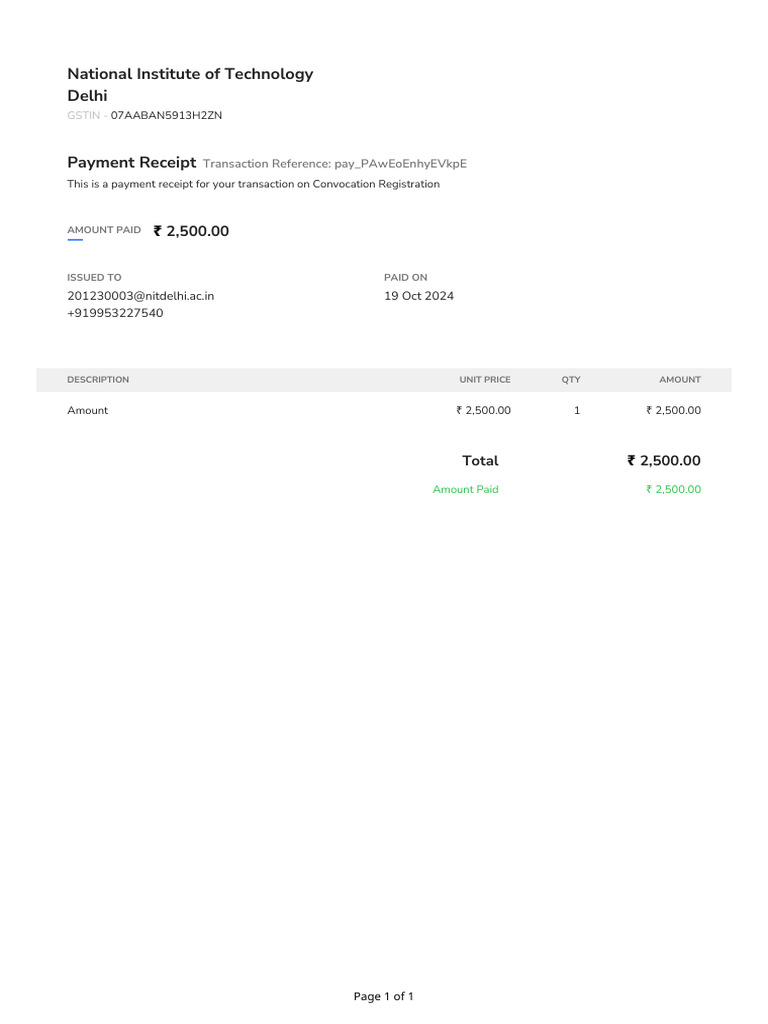Click the Payment Receipt title
The height and width of the screenshot is (1024, 768).
pos(131,163)
